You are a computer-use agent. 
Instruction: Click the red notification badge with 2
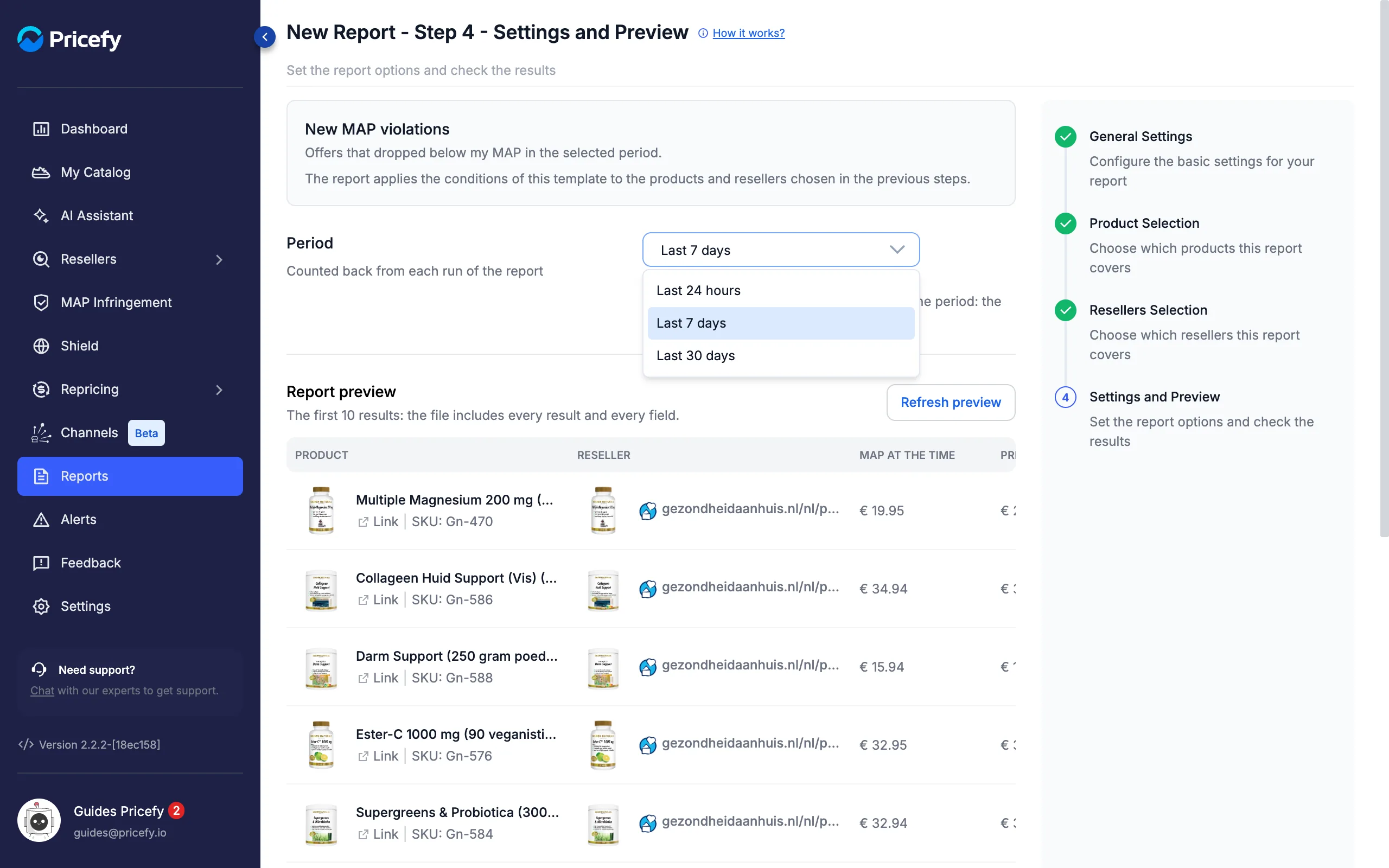pos(176,810)
